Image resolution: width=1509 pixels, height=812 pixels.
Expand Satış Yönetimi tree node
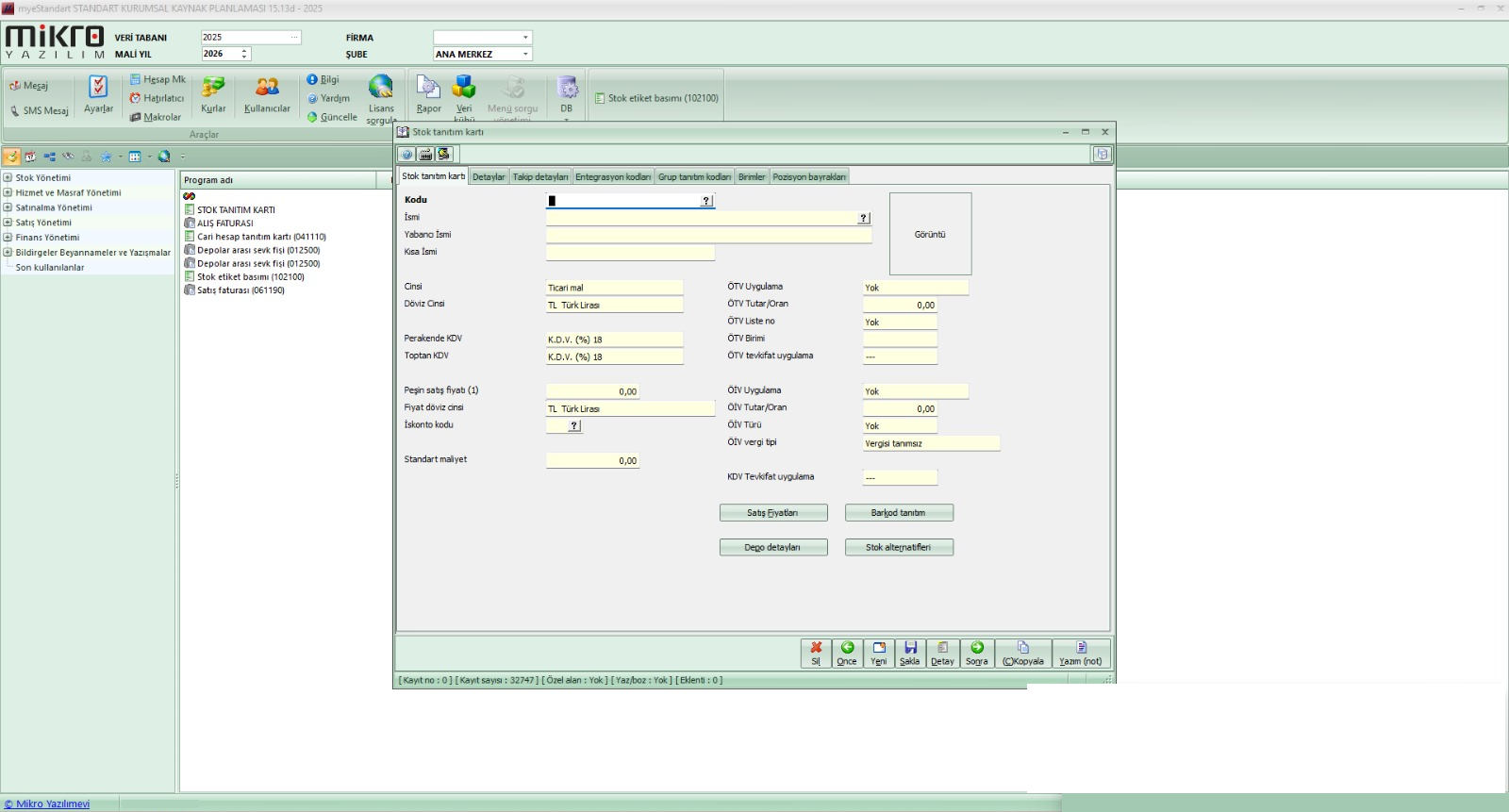click(x=8, y=223)
